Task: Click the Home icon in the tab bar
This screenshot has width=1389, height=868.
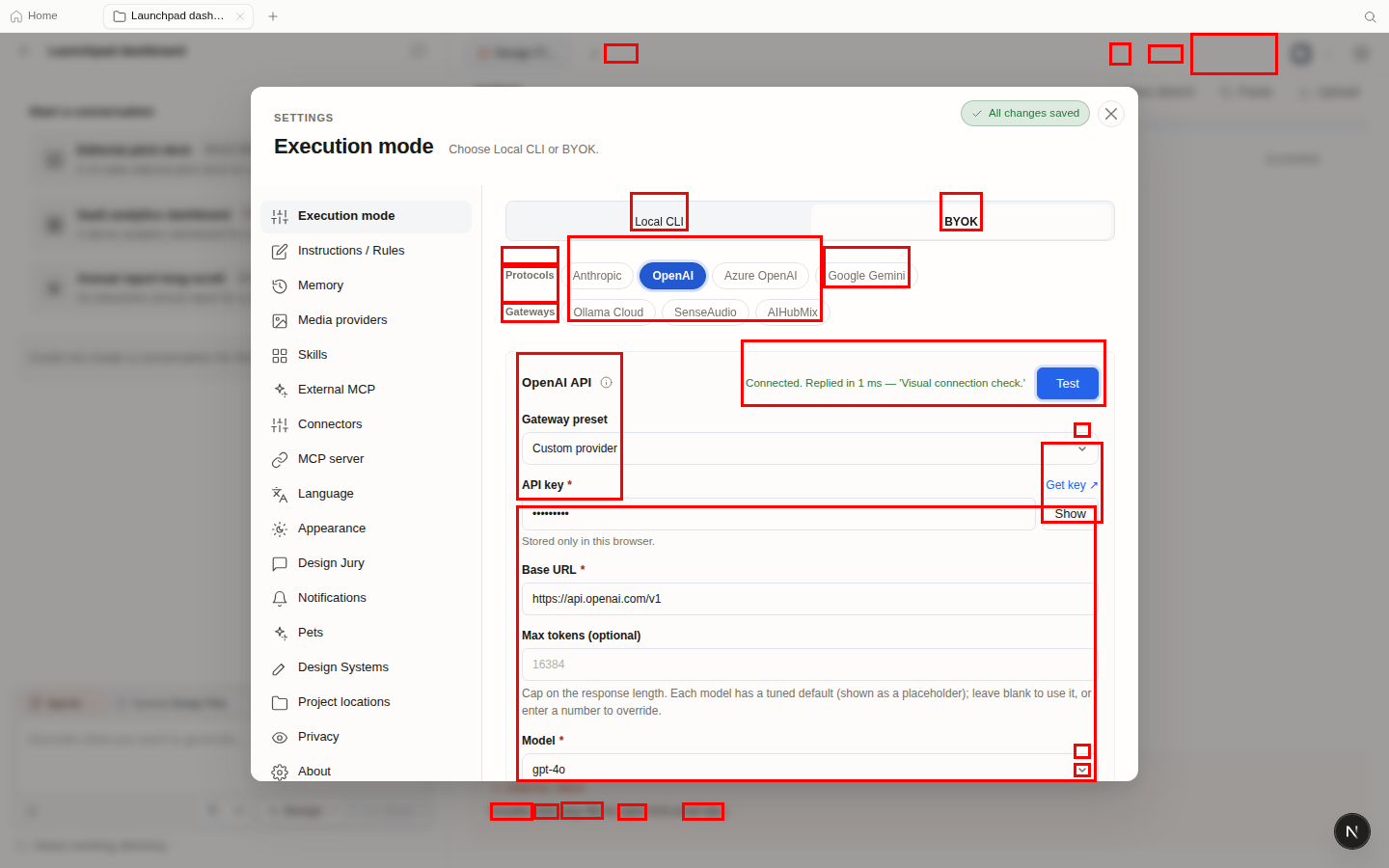Action: tap(16, 16)
